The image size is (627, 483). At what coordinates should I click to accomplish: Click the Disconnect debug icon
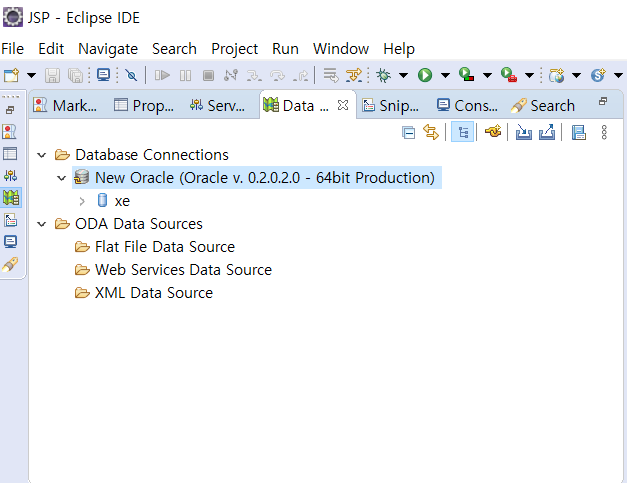(x=231, y=75)
